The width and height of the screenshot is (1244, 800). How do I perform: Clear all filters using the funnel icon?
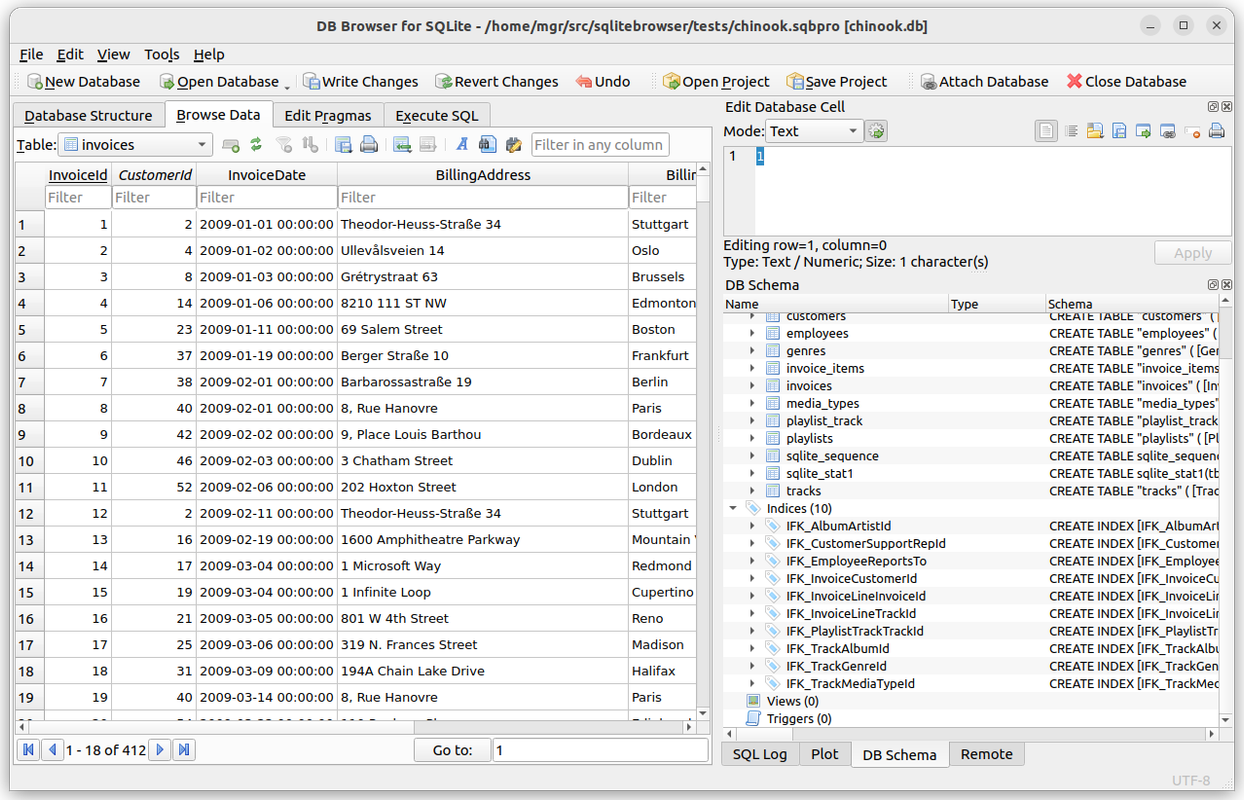[x=284, y=145]
